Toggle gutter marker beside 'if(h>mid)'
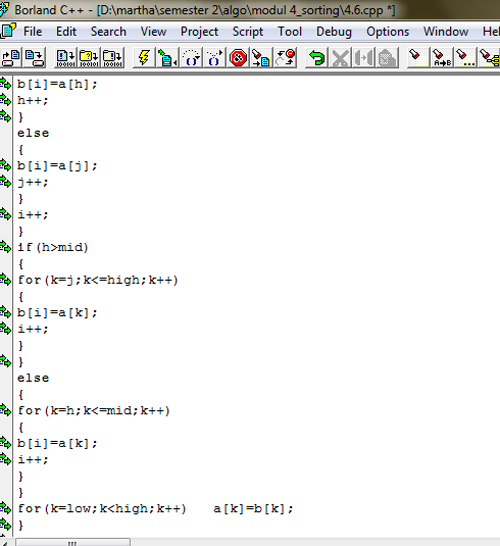500x546 pixels. point(5,247)
